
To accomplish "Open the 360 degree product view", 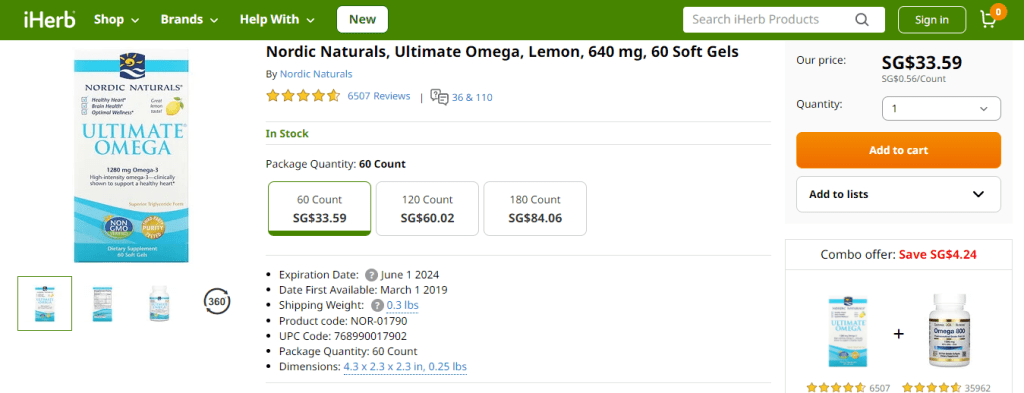I will coord(217,302).
